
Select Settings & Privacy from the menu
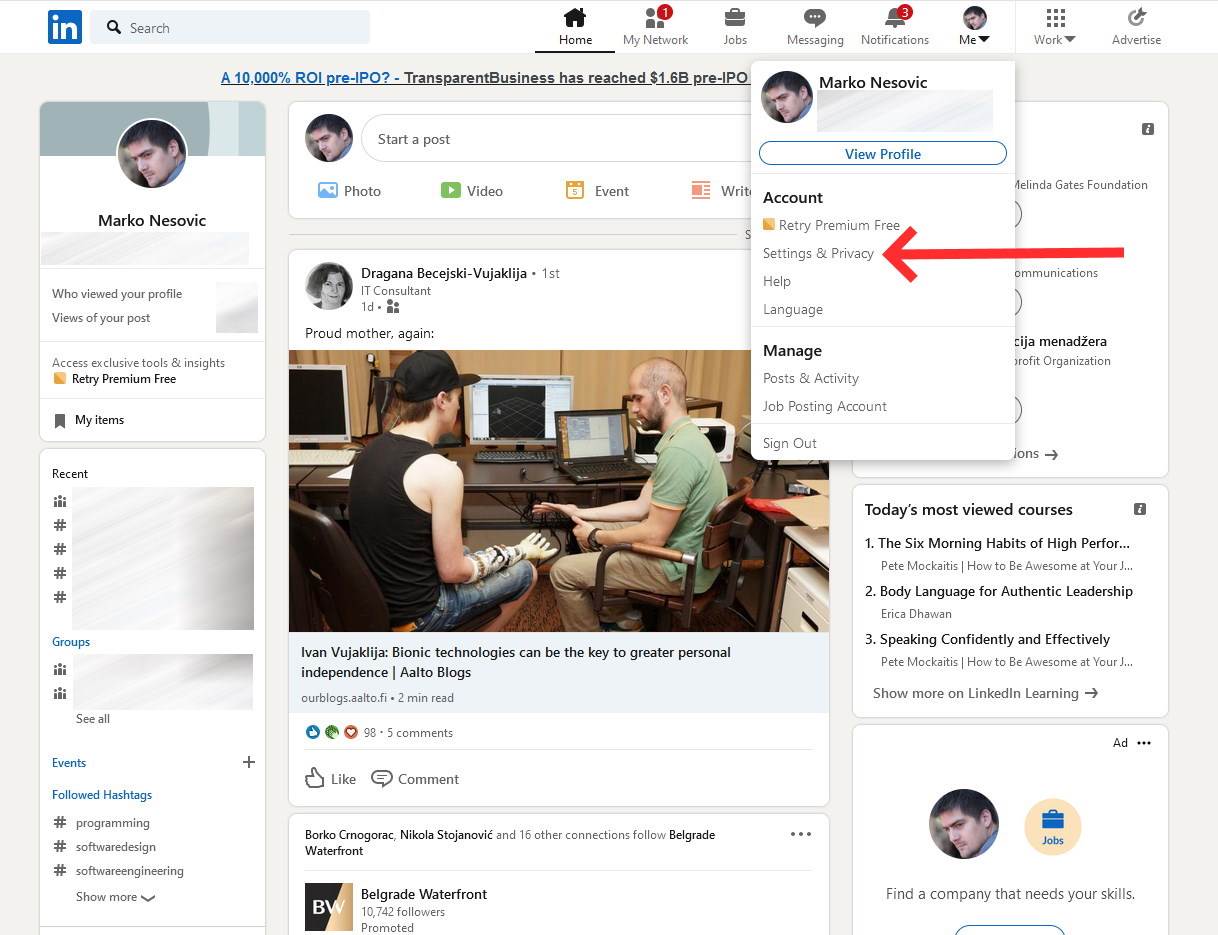point(818,253)
